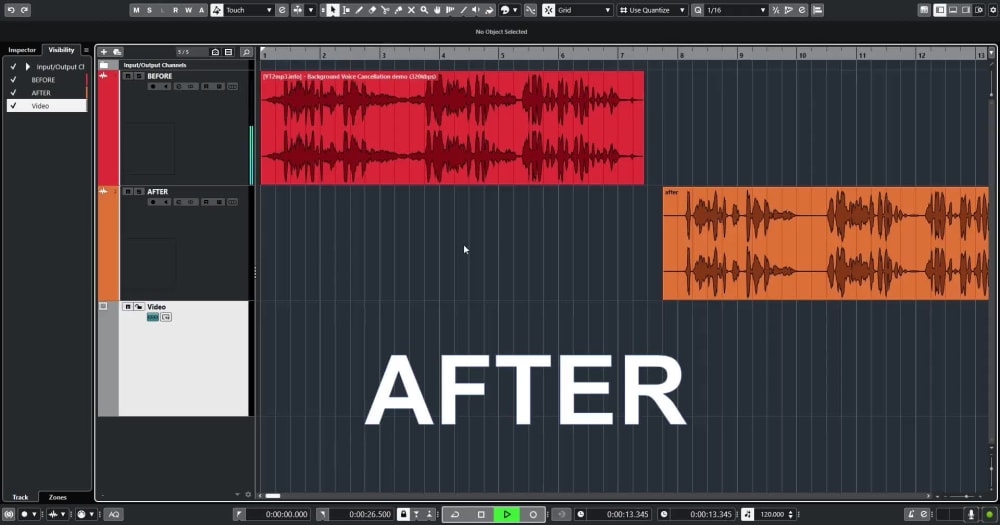The image size is (1000, 525).
Task: Open the Grid snap type dropdown
Action: [x=584, y=10]
